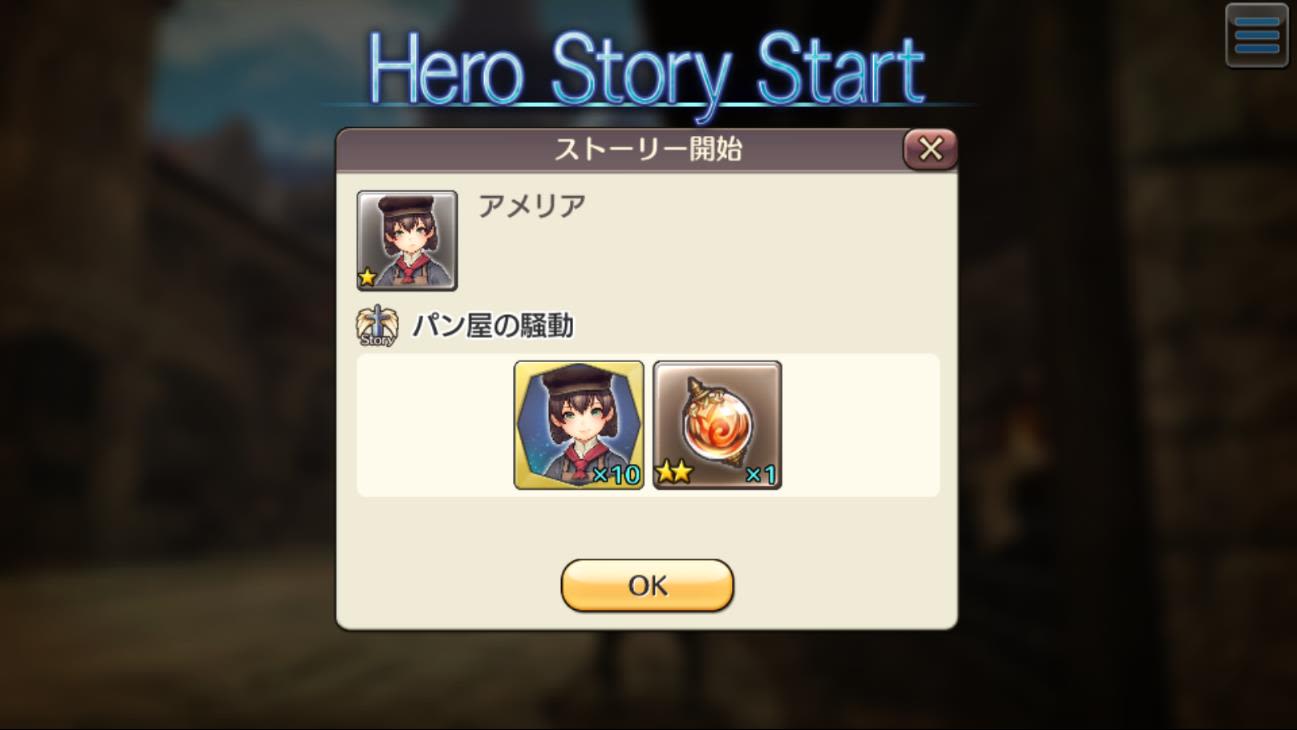The width and height of the screenshot is (1297, 730).
Task: Select the Amelia shard reward ×10
Action: tap(579, 425)
